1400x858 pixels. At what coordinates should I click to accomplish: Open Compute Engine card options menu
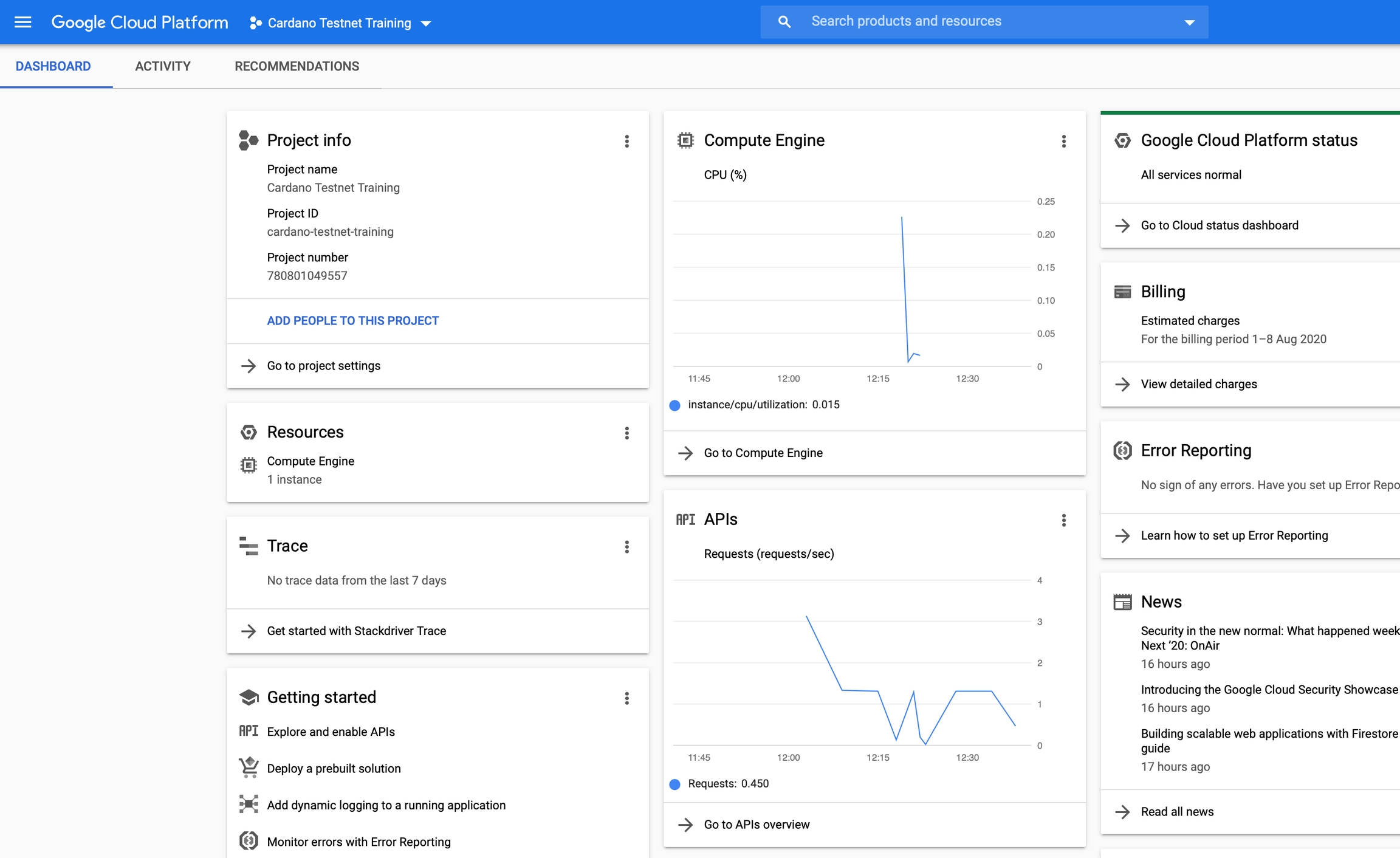point(1063,142)
